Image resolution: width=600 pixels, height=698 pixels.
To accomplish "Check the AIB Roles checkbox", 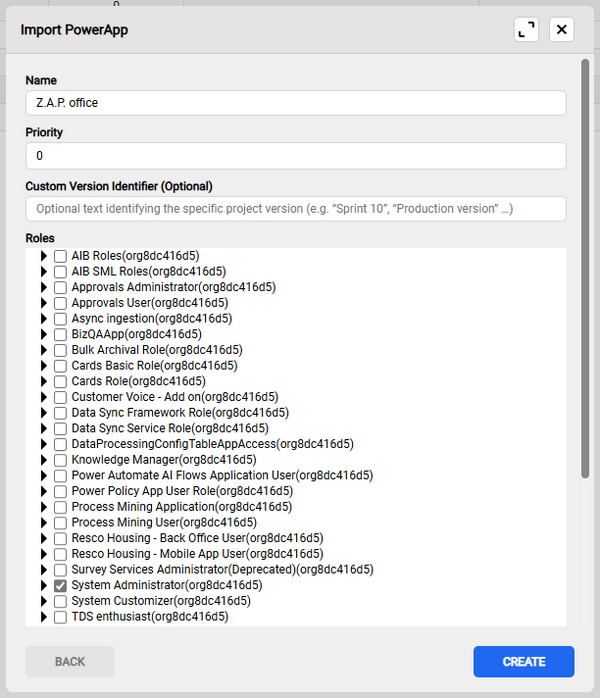I will [61, 255].
